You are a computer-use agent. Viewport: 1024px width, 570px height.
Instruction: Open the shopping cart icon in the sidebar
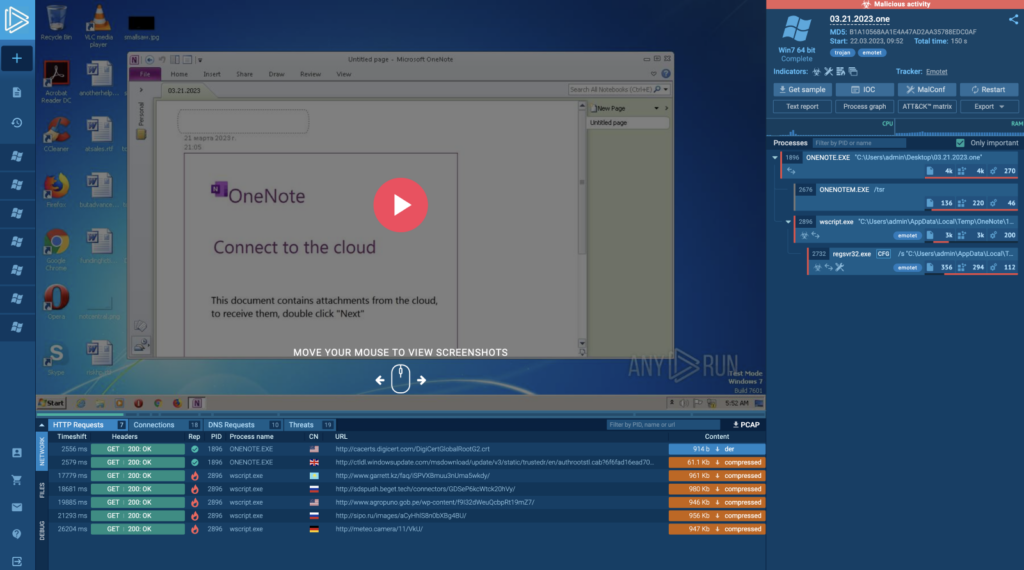coord(17,480)
